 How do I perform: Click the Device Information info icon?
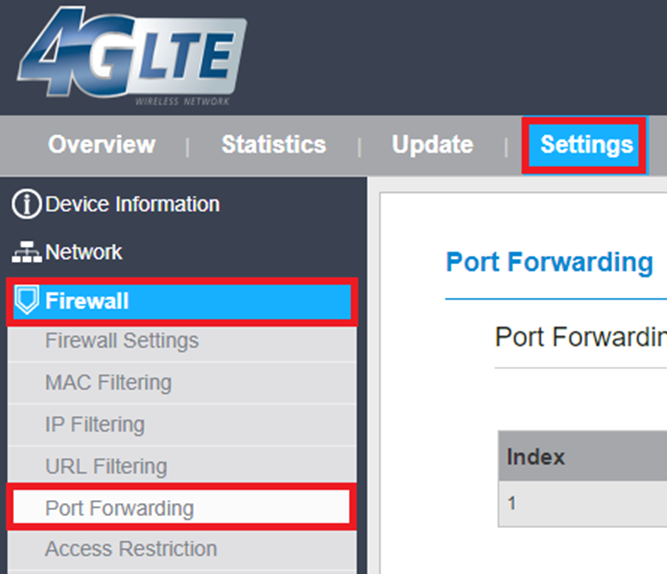tap(26, 205)
